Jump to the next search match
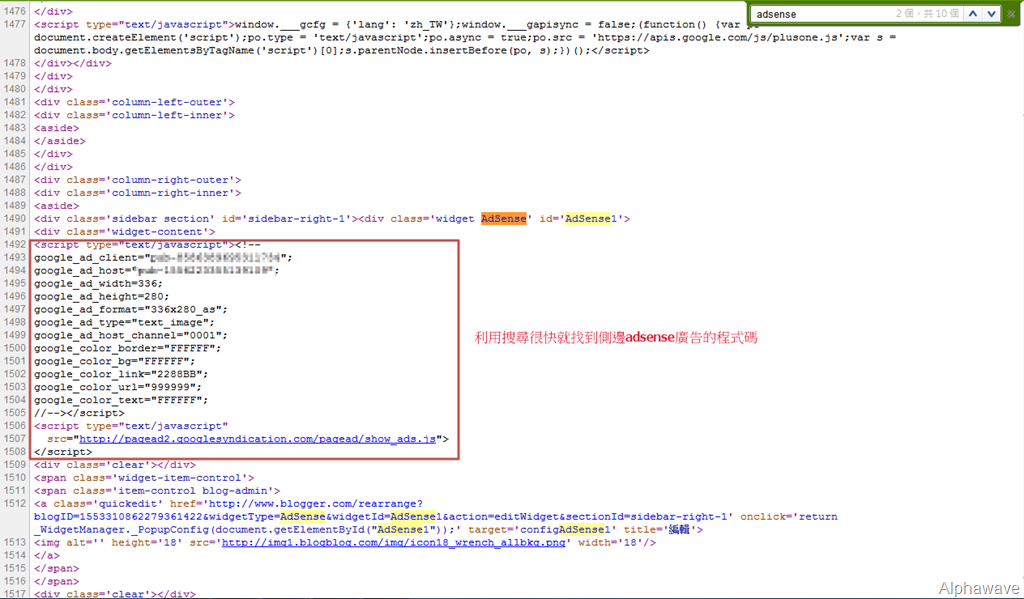Image resolution: width=1024 pixels, height=599 pixels. 991,14
